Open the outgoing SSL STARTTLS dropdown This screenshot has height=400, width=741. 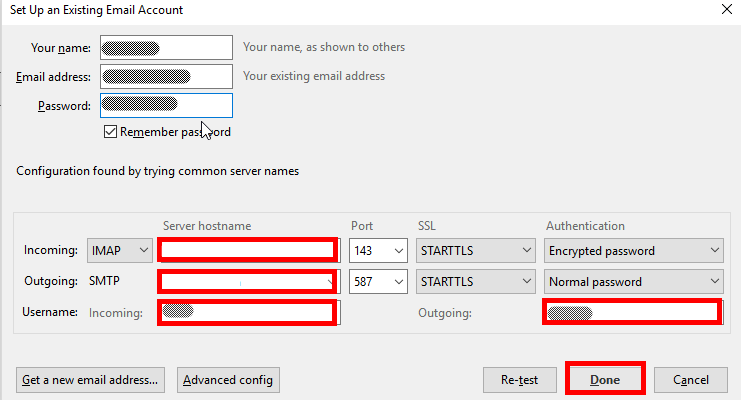tap(476, 281)
